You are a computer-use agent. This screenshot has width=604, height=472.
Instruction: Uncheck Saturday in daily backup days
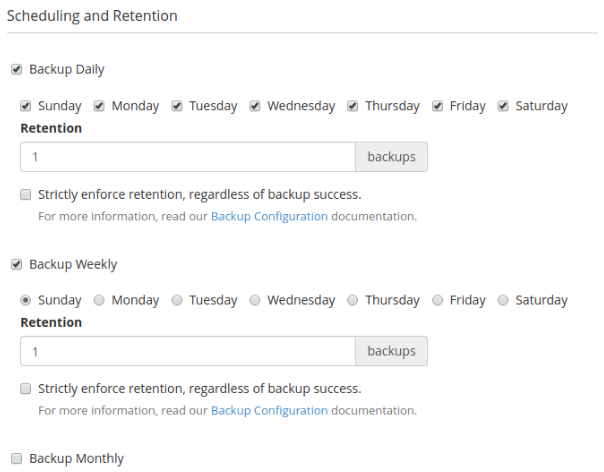[x=504, y=106]
